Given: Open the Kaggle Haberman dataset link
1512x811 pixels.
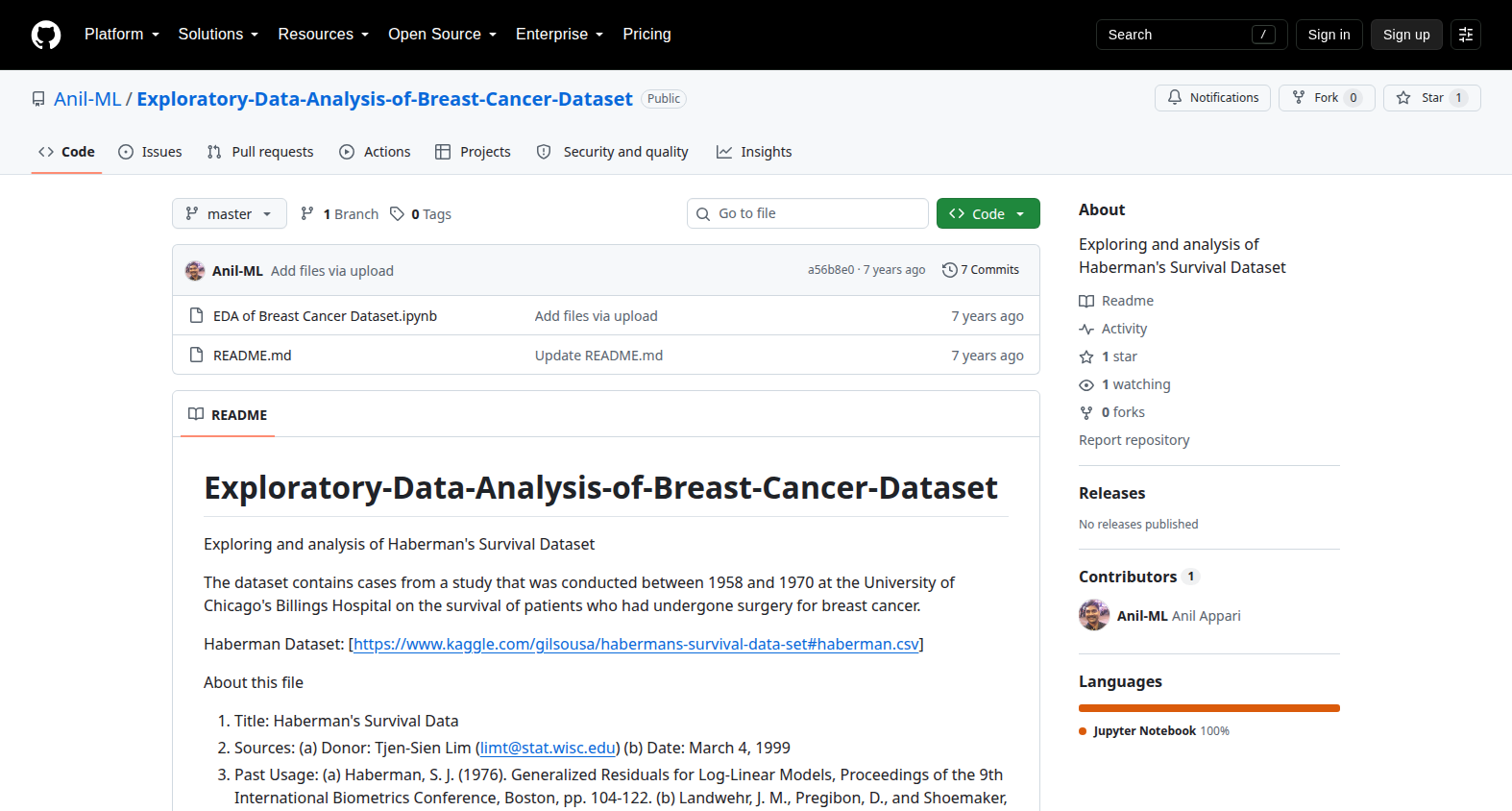Looking at the screenshot, I should 636,644.
